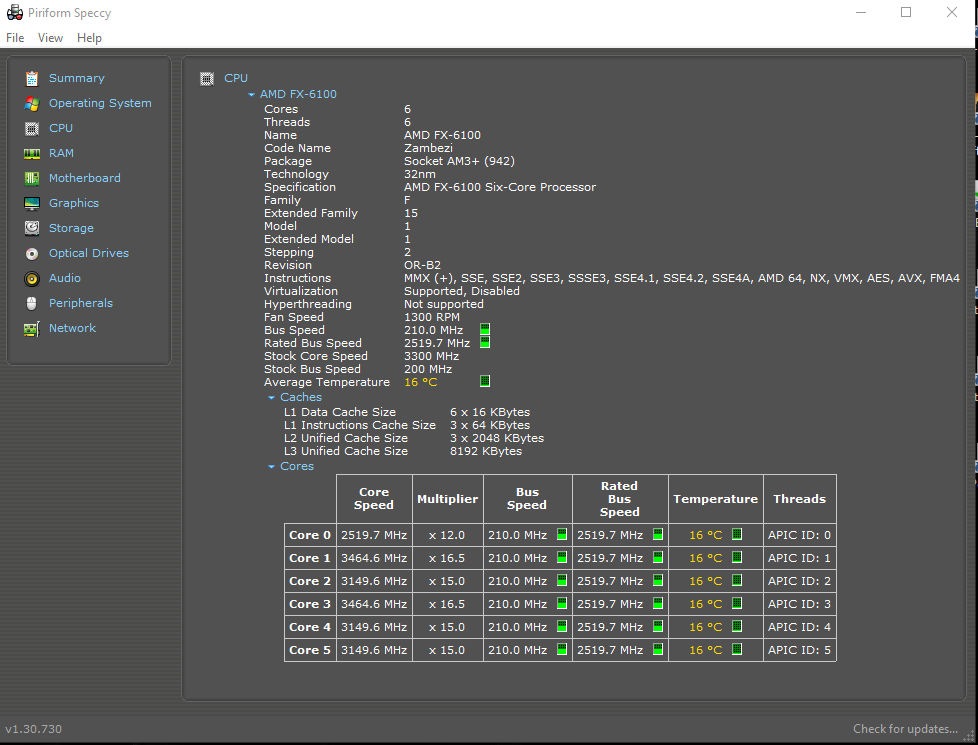Click the RAM module icon

coord(32,153)
